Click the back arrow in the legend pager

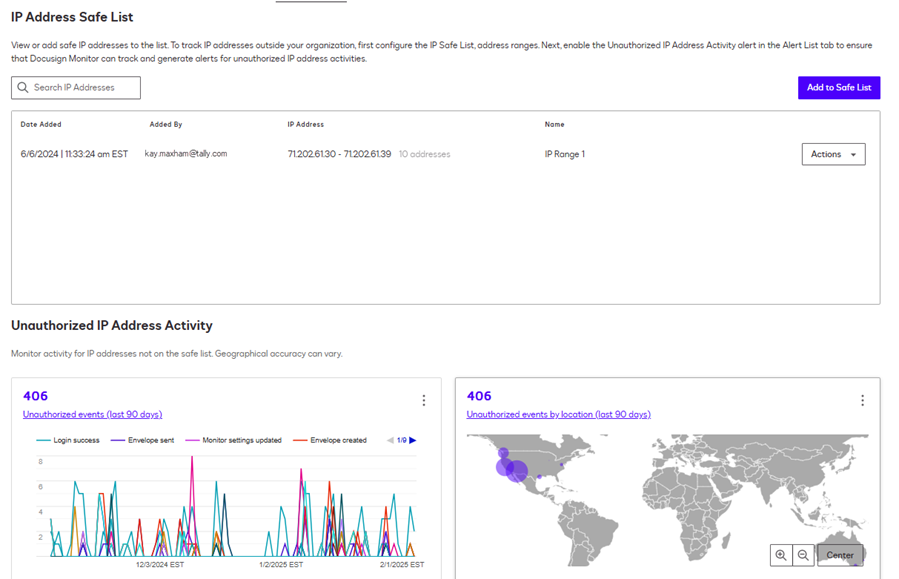(388, 439)
